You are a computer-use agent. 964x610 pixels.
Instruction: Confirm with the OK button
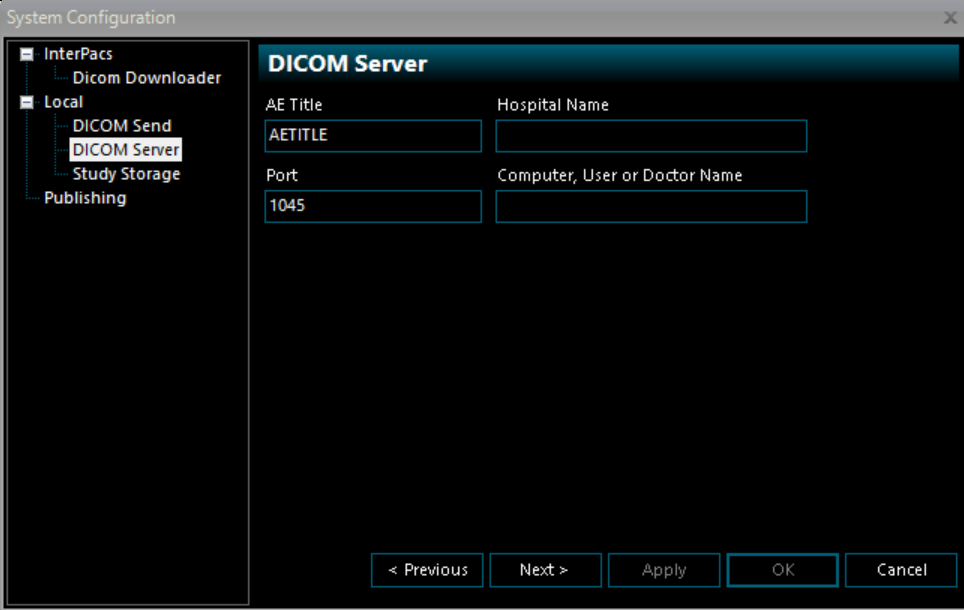[x=783, y=570]
